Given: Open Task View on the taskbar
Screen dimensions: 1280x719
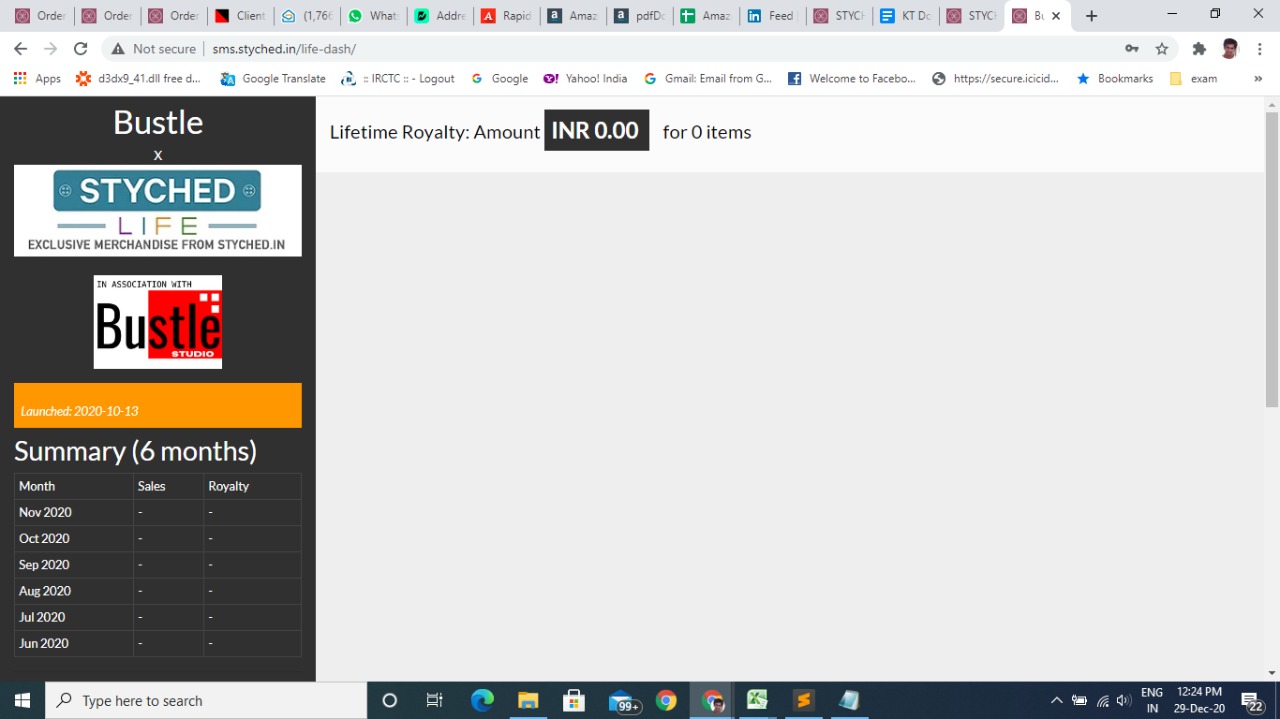Looking at the screenshot, I should tap(434, 700).
